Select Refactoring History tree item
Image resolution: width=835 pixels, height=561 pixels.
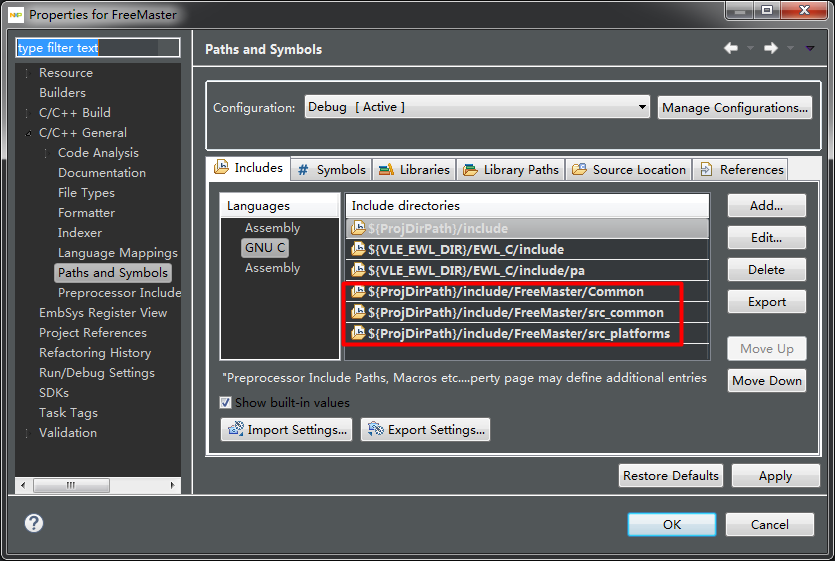coord(95,353)
